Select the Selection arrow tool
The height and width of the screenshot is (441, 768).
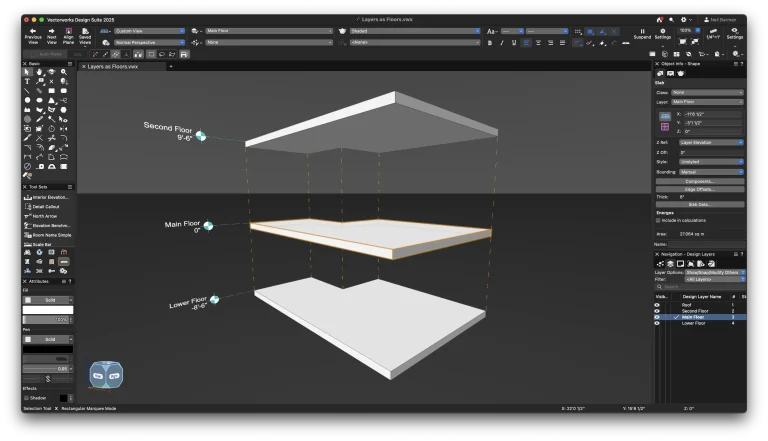[28, 72]
